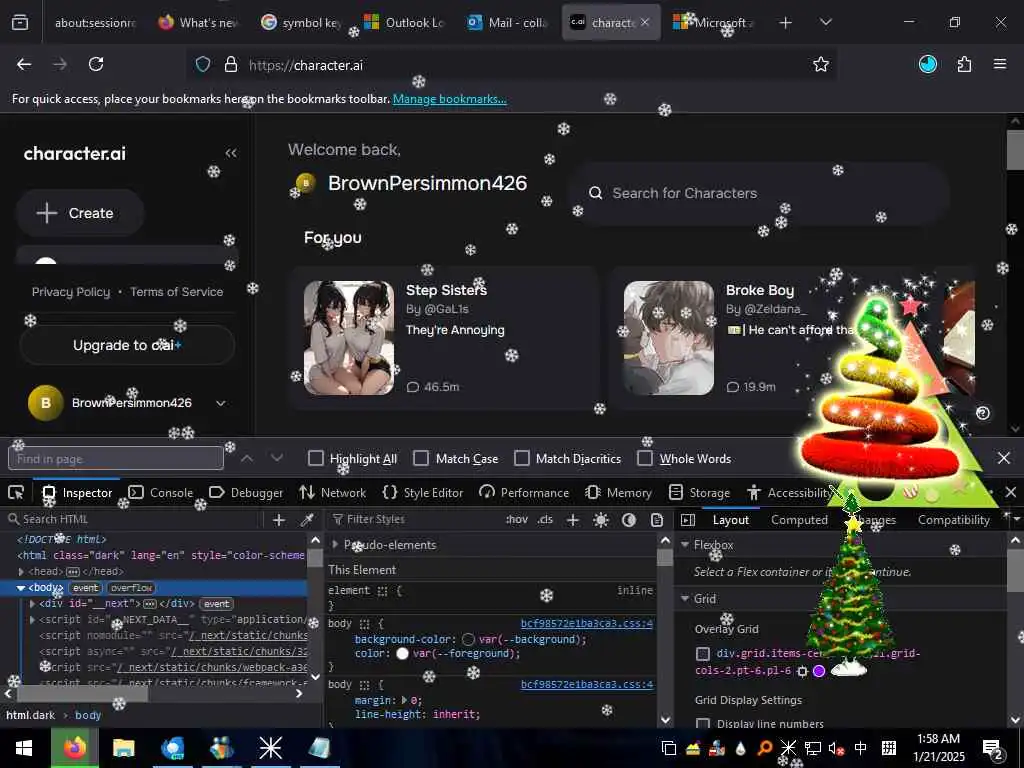
Task: Open the Firefox application hamburger menu
Action: pos(1000,64)
